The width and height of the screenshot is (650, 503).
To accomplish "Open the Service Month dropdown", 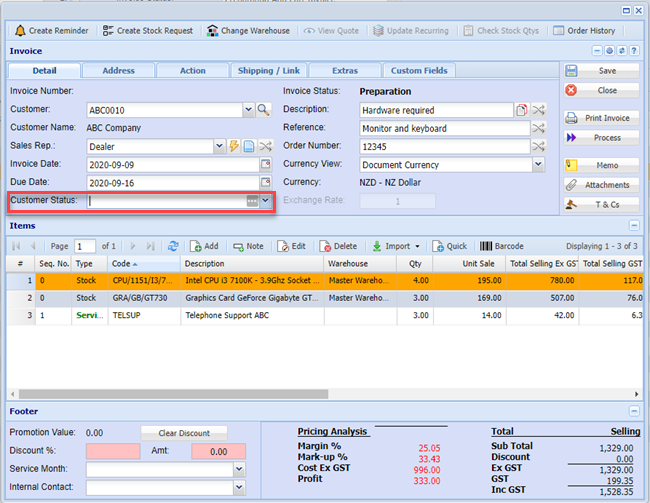I will (238, 469).
